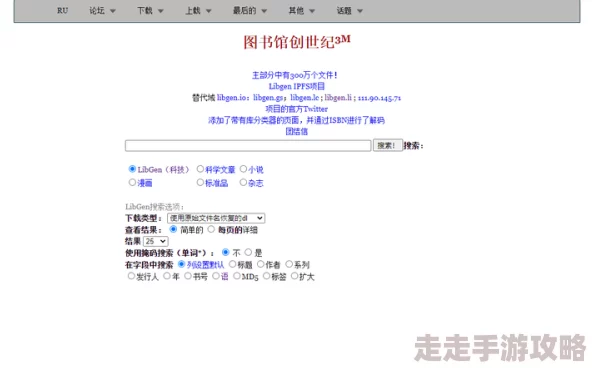Select the 标签 field radio button

(266, 276)
